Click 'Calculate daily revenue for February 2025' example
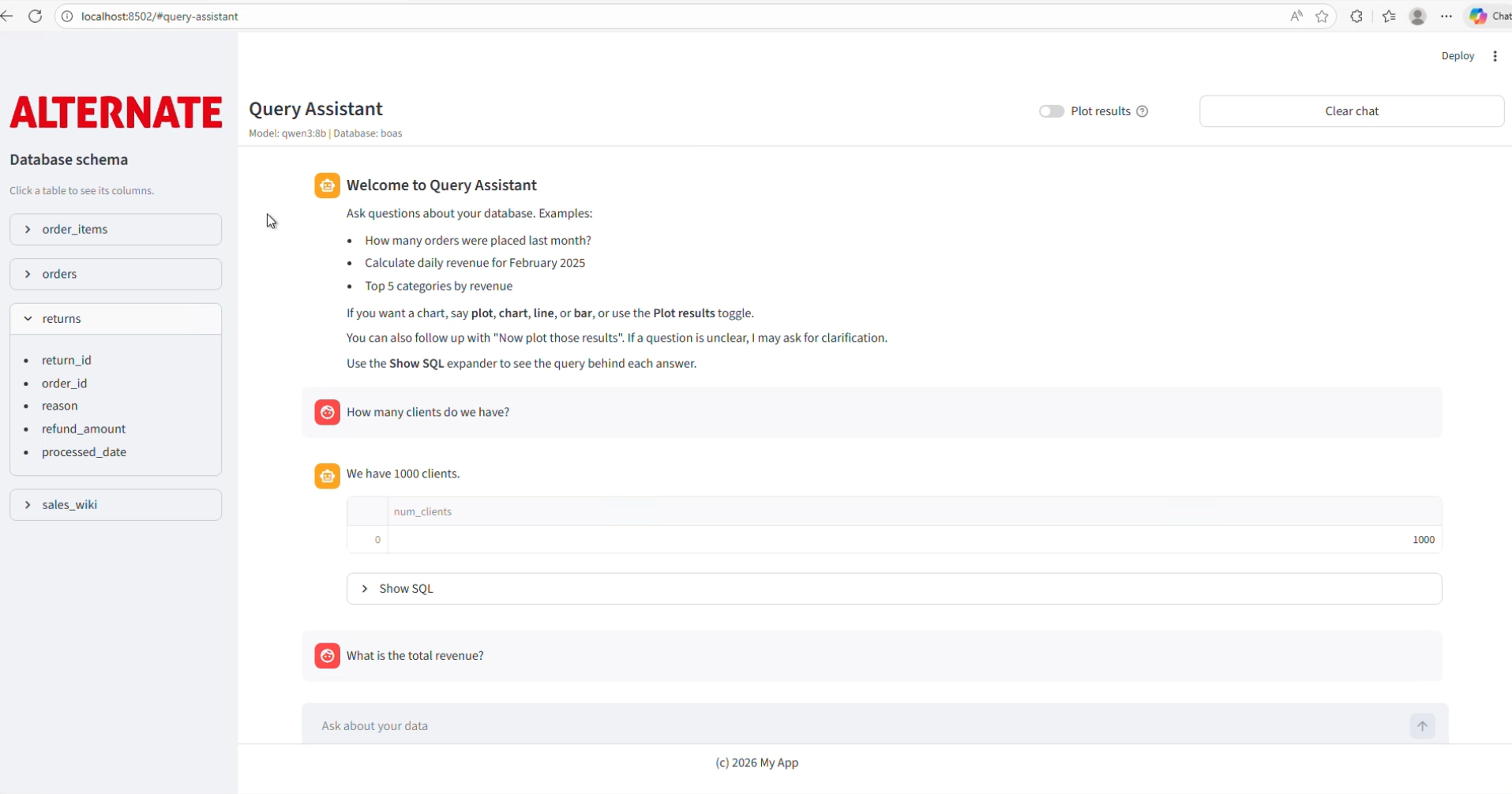The height and width of the screenshot is (794, 1512). click(475, 263)
